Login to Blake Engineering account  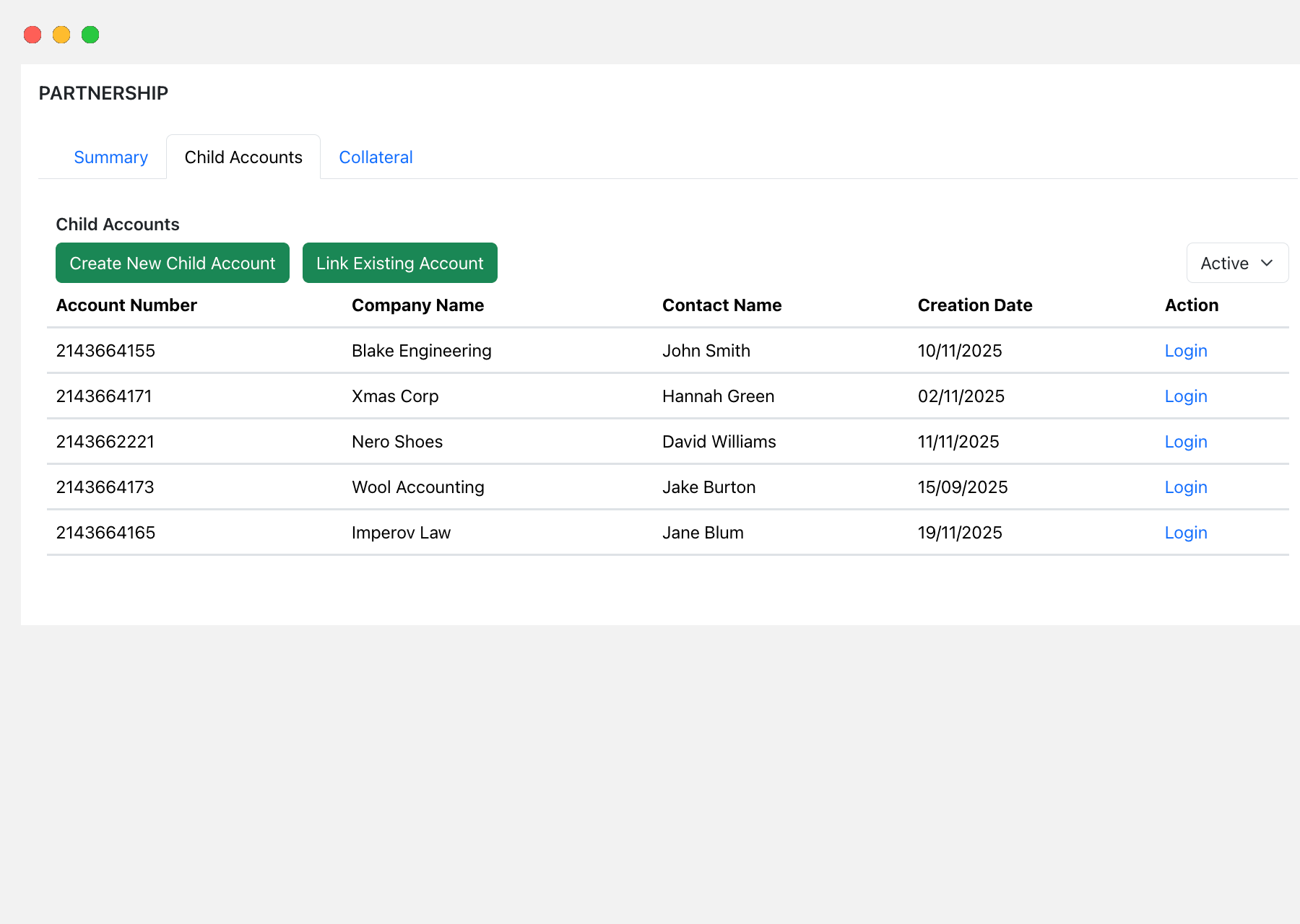(1186, 351)
